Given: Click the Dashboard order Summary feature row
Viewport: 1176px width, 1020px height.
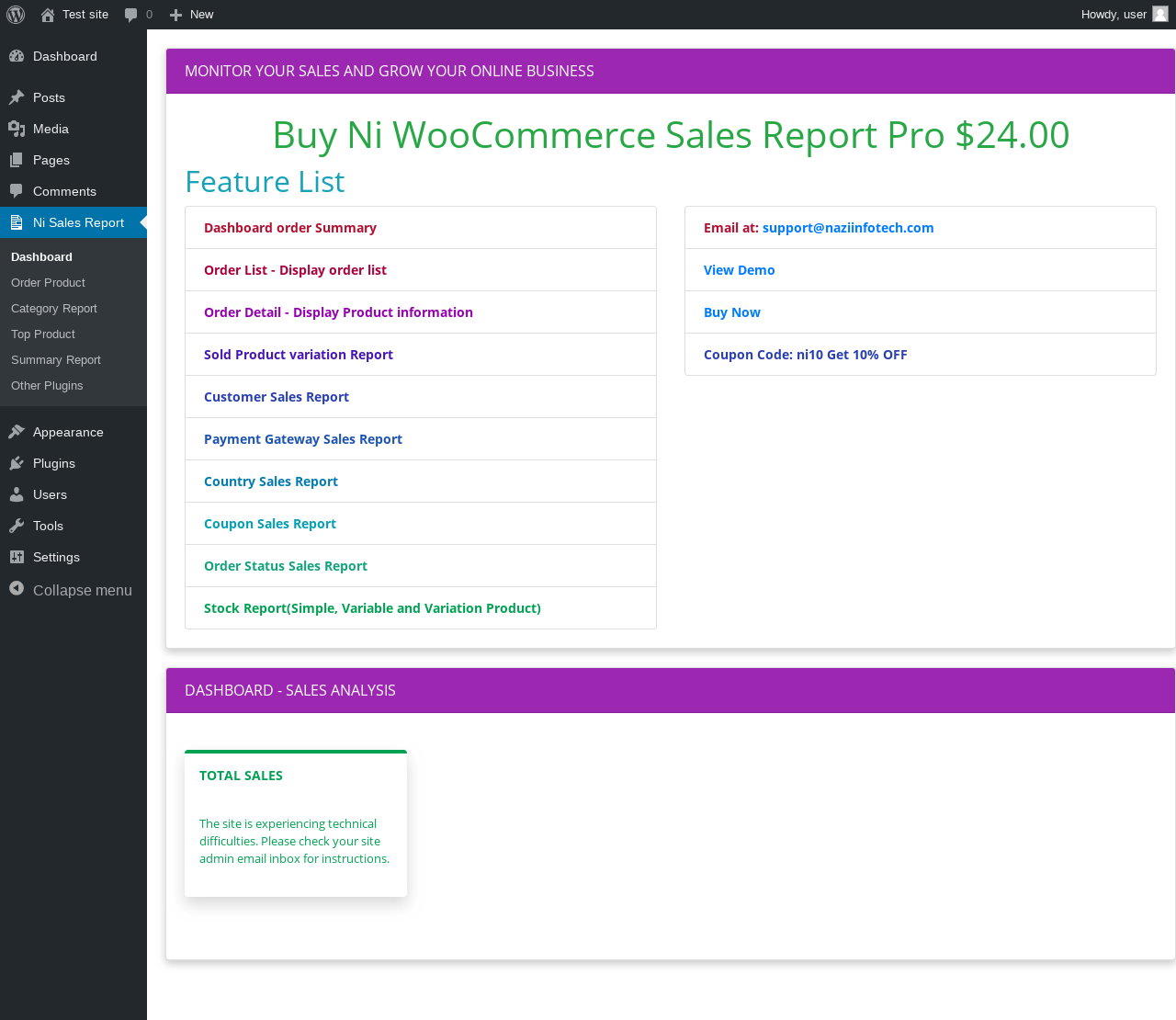Looking at the screenshot, I should tap(421, 228).
